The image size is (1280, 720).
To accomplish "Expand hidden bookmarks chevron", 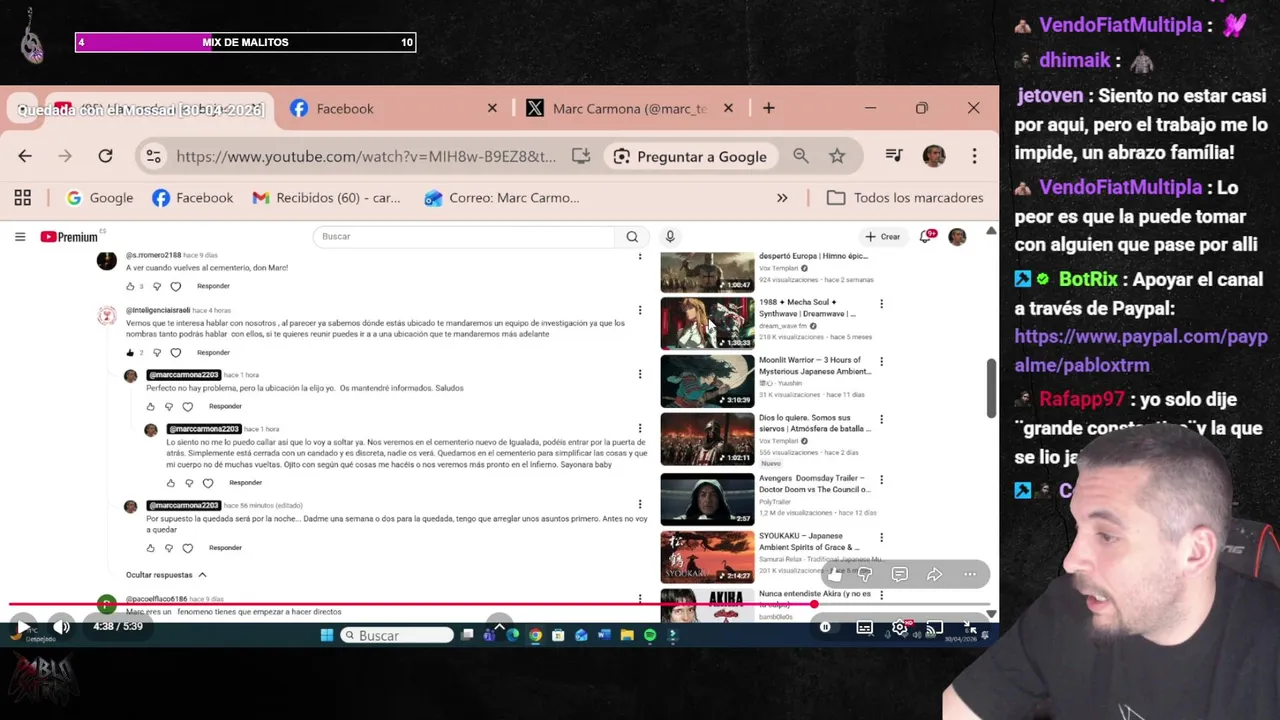I will click(782, 198).
